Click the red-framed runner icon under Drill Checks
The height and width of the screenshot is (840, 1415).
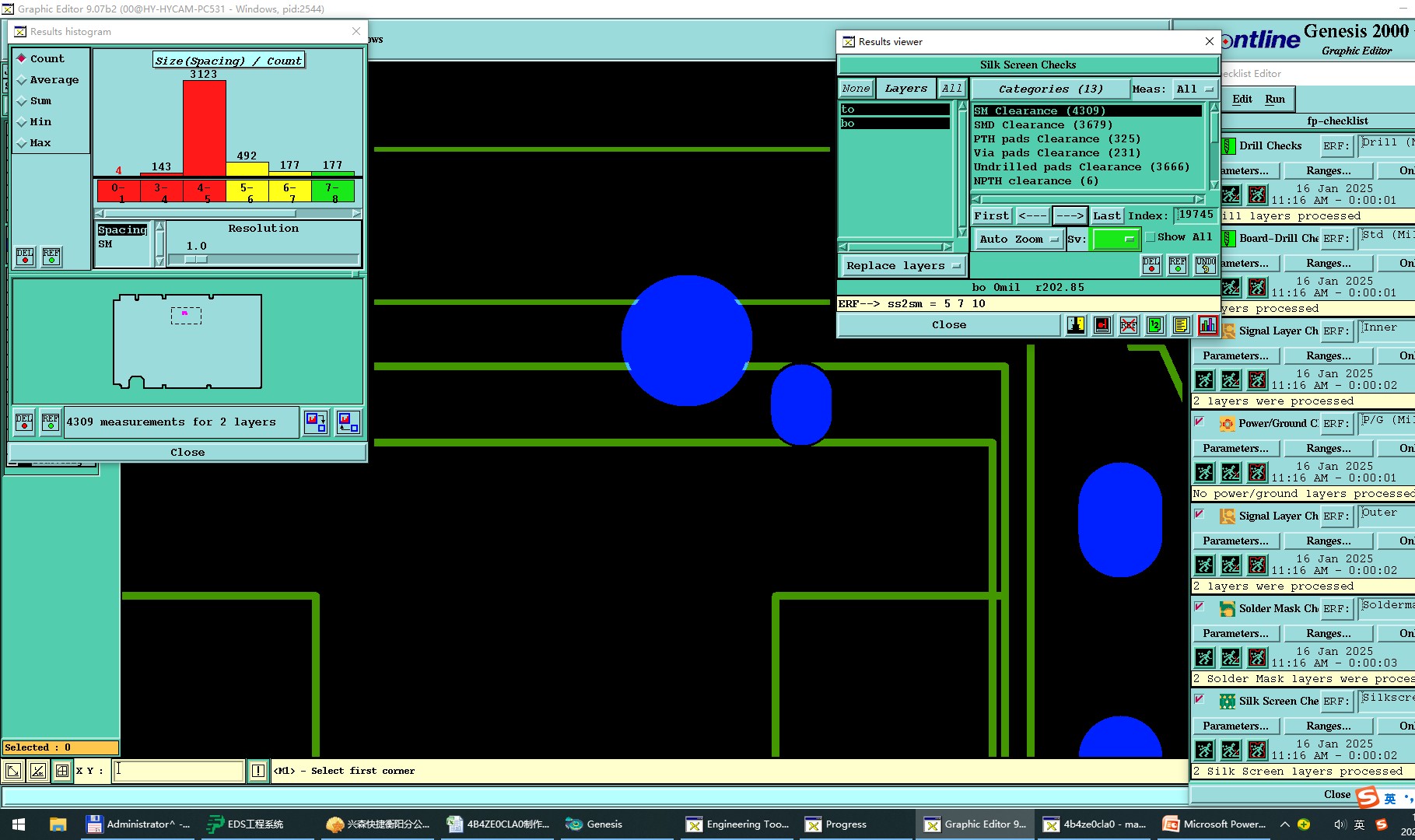click(1257, 194)
